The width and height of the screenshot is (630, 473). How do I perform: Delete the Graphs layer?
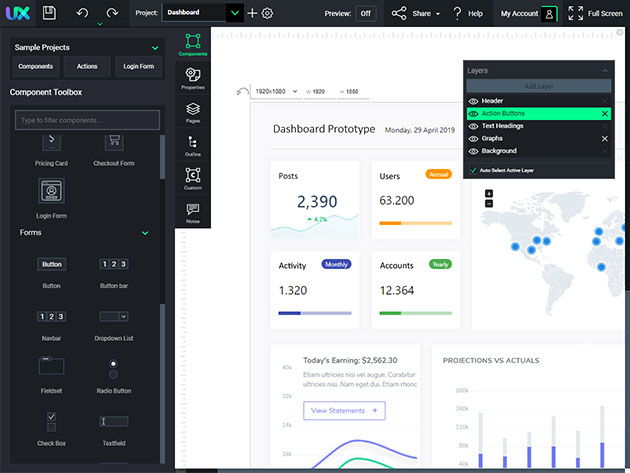click(x=605, y=139)
